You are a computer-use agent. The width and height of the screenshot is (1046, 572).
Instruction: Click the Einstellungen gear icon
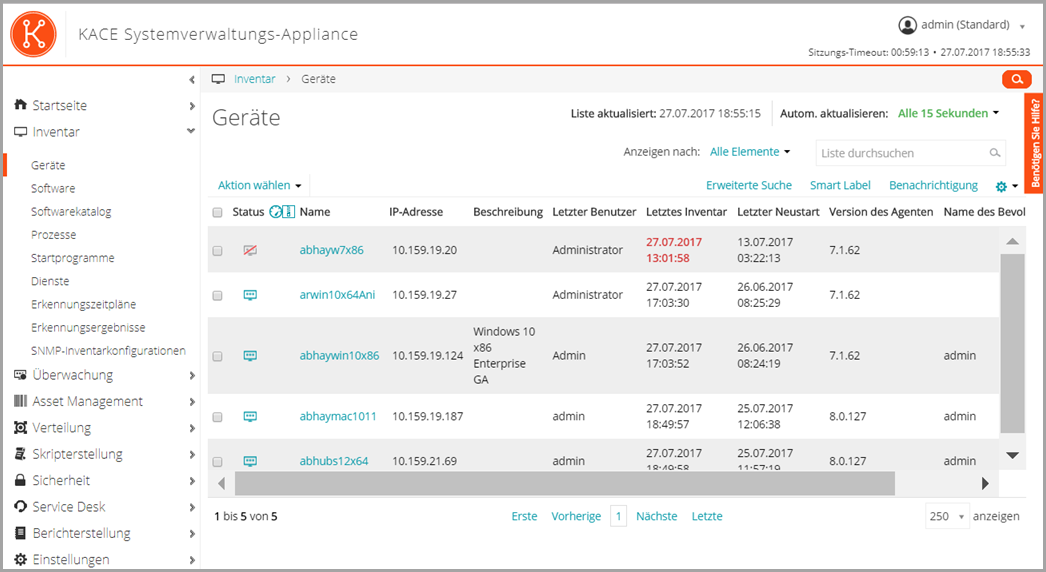click(21, 559)
